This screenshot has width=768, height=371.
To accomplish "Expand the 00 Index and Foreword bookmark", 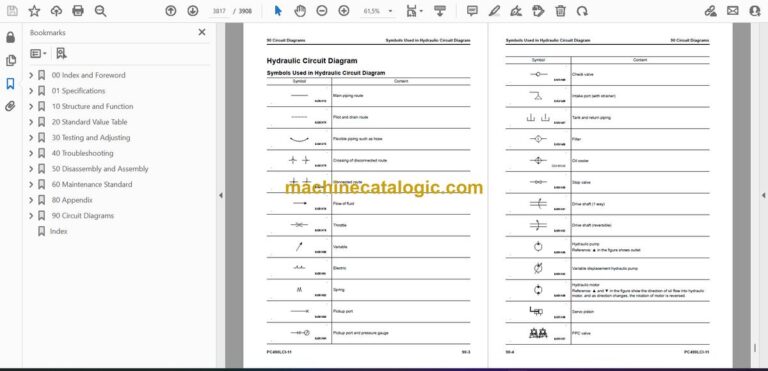I will [31, 75].
